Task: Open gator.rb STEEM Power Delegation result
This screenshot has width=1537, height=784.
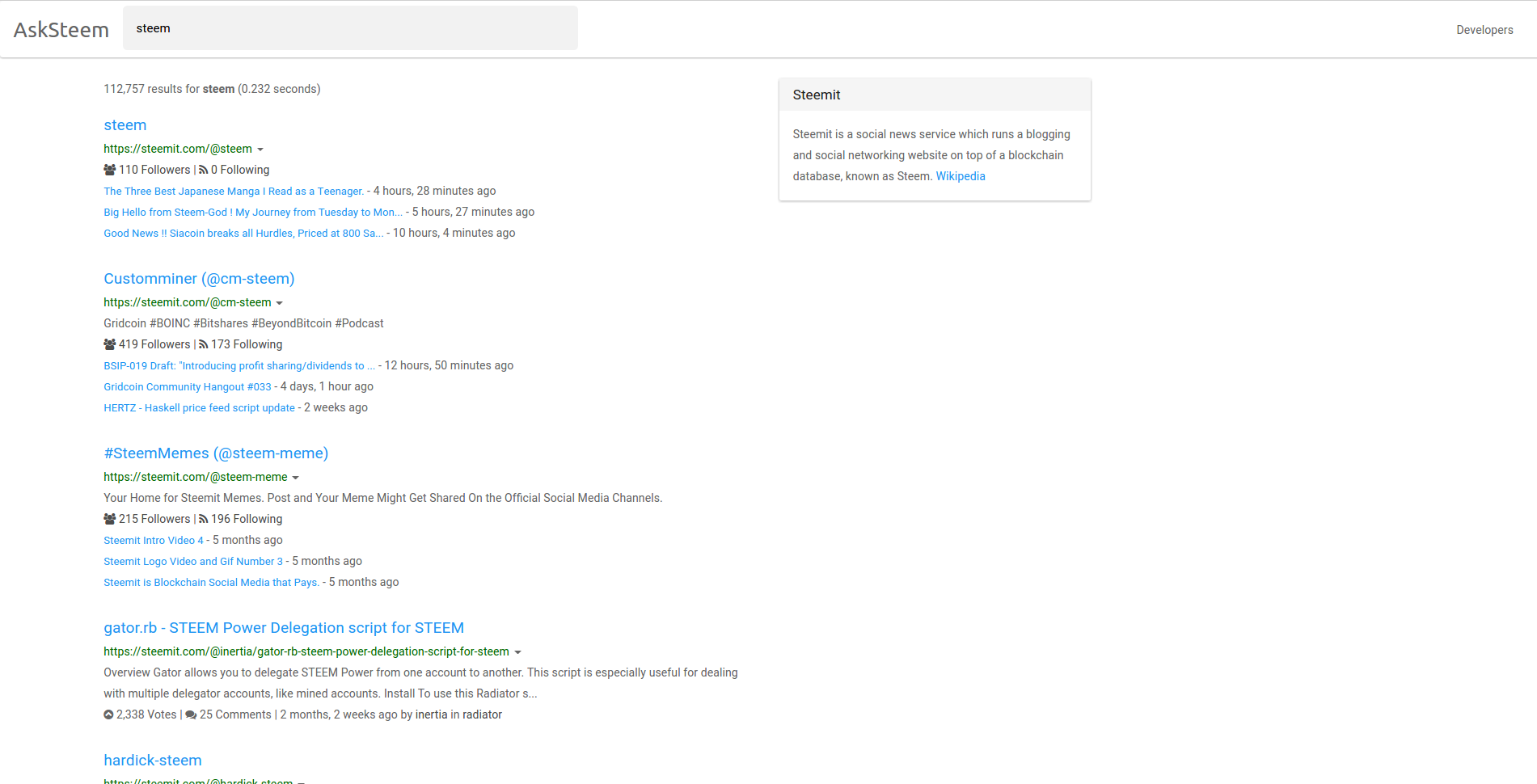Action: [284, 628]
